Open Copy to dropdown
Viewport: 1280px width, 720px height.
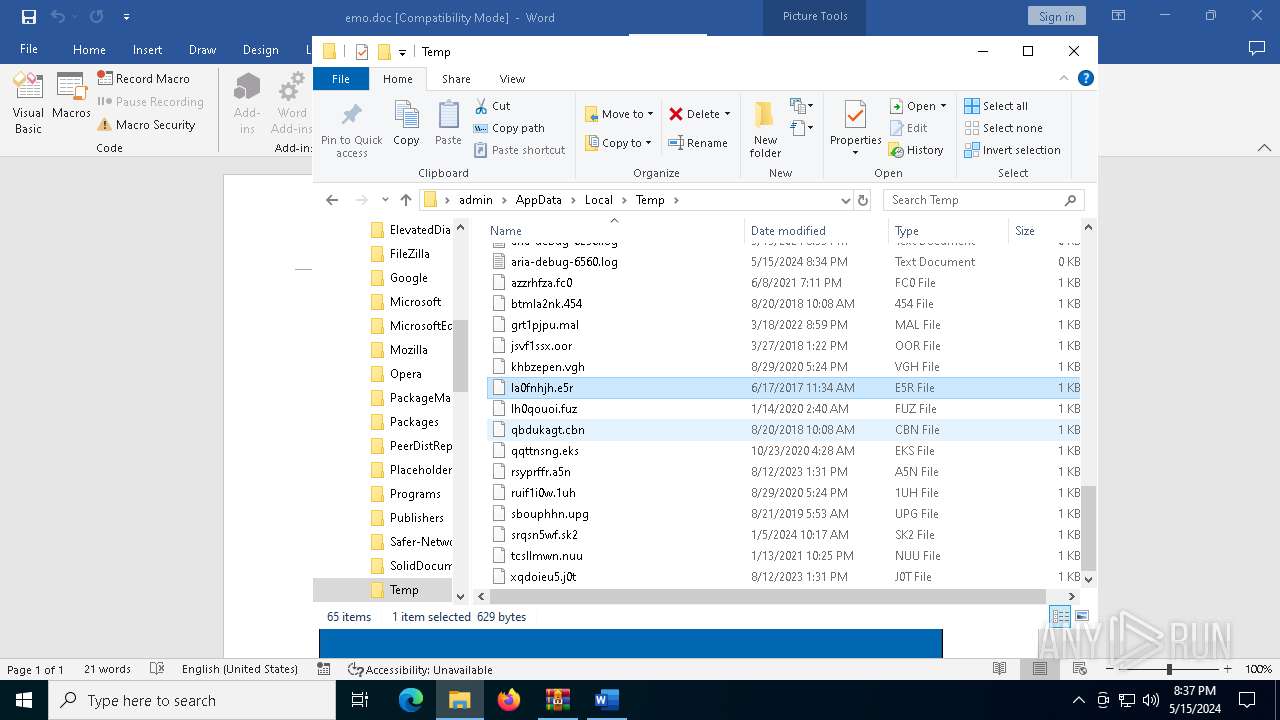tap(618, 143)
